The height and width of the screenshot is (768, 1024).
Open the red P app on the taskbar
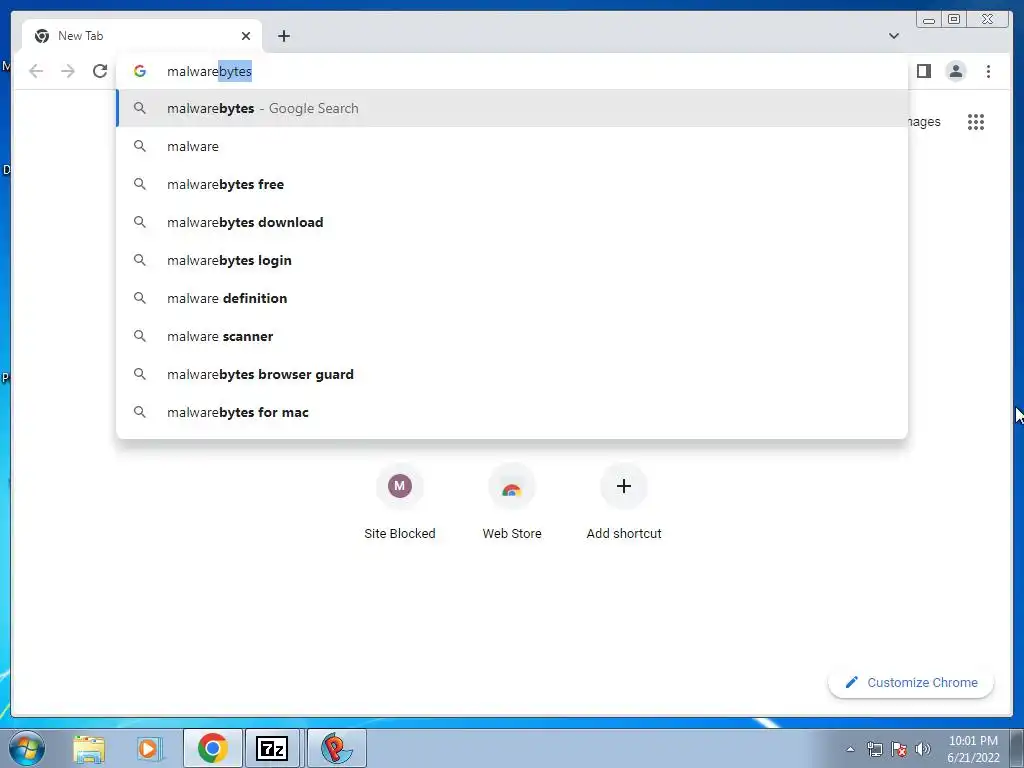tap(336, 748)
